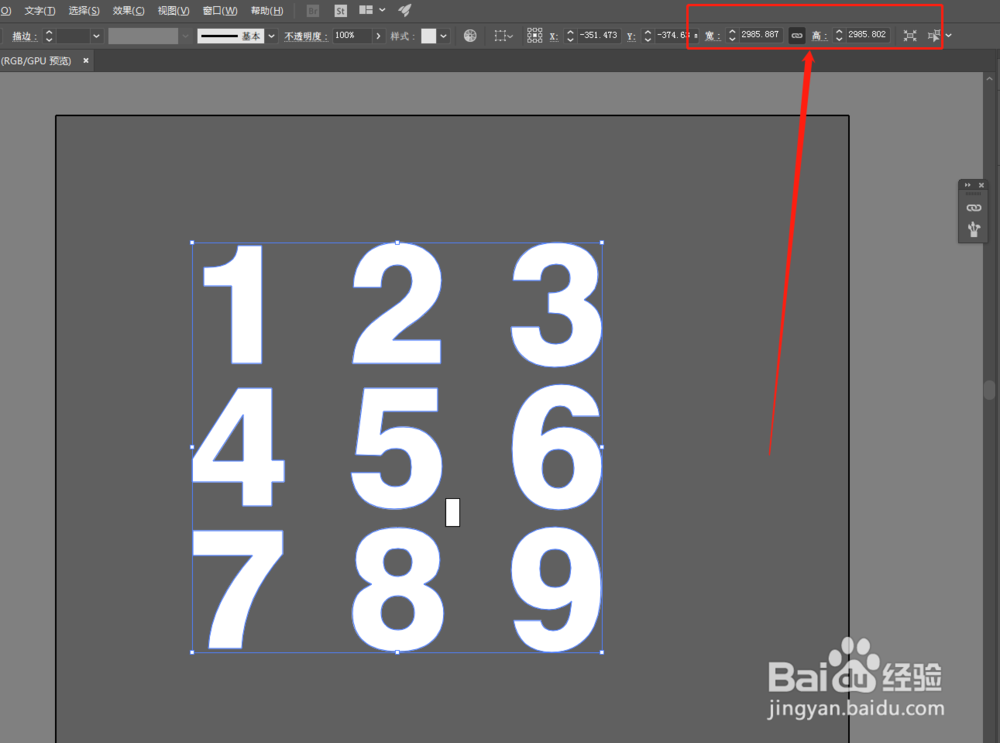Collapse floating panel double-arrow
This screenshot has height=743, width=1000.
click(967, 185)
